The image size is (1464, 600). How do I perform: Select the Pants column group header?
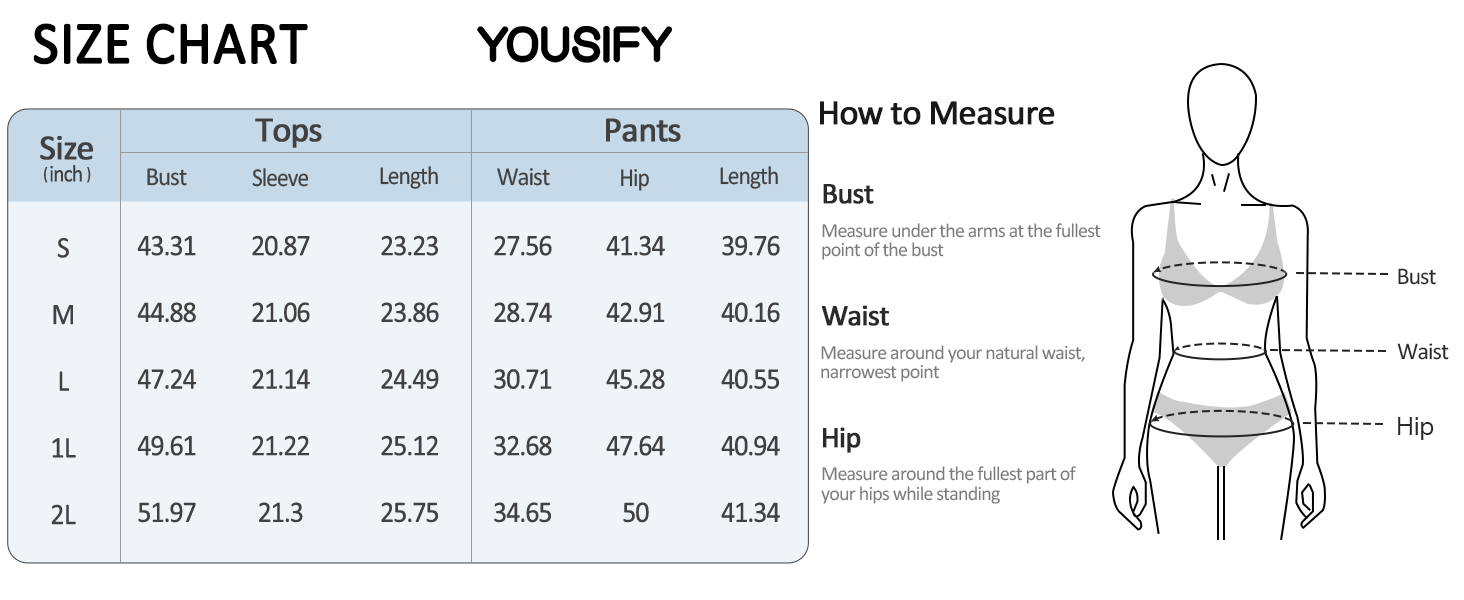pos(642,131)
